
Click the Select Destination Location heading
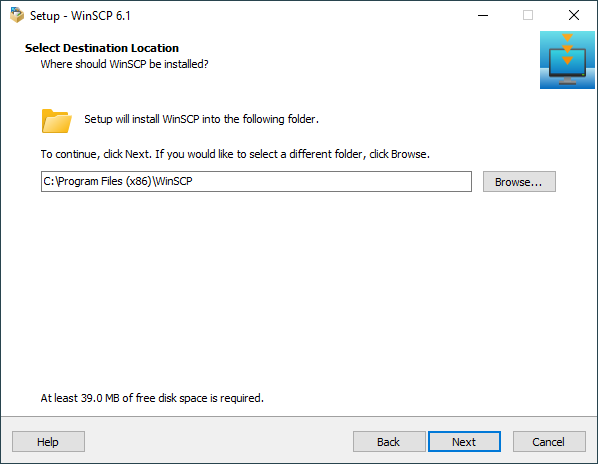(x=102, y=48)
